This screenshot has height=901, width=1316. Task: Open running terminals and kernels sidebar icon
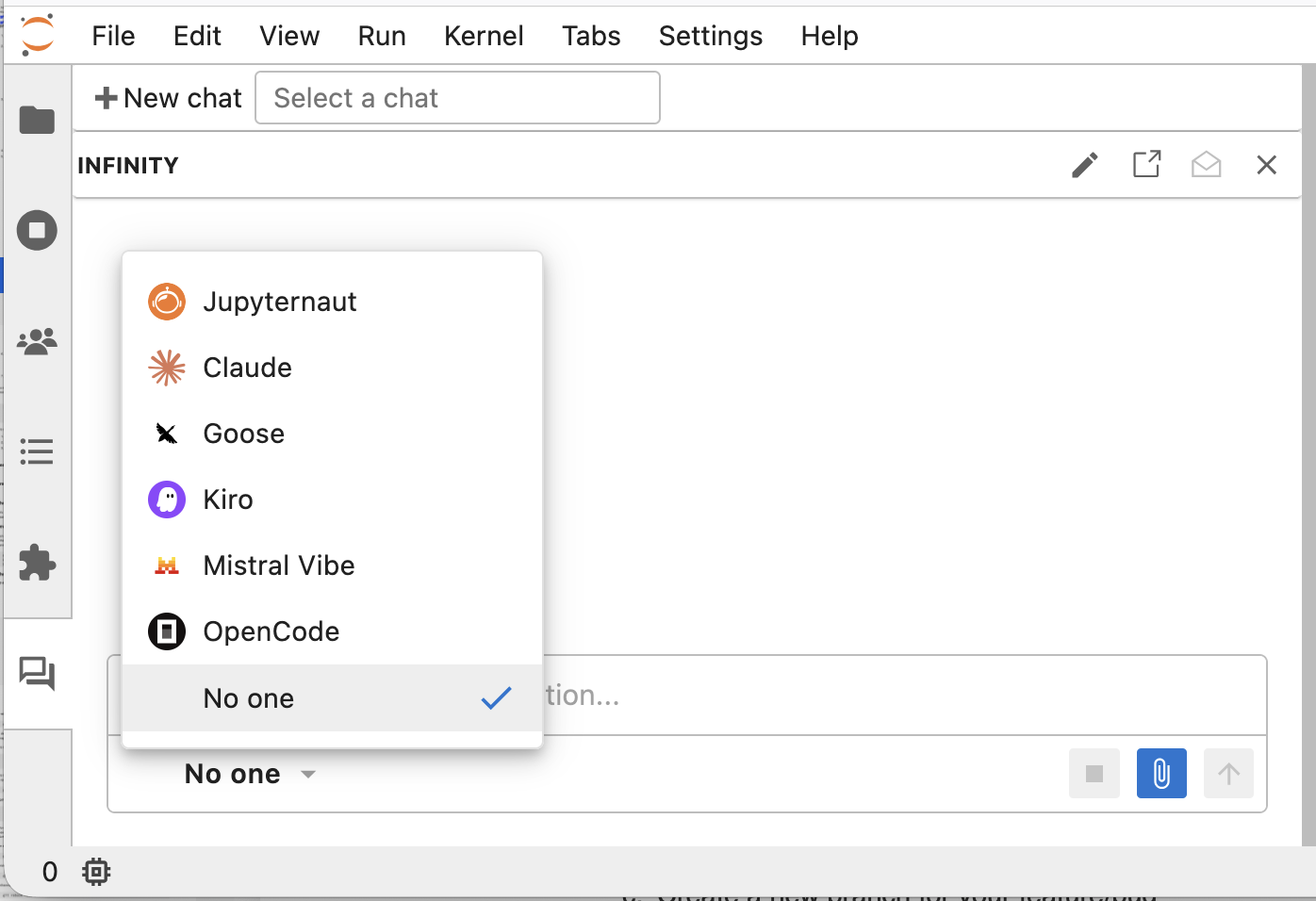click(x=38, y=230)
